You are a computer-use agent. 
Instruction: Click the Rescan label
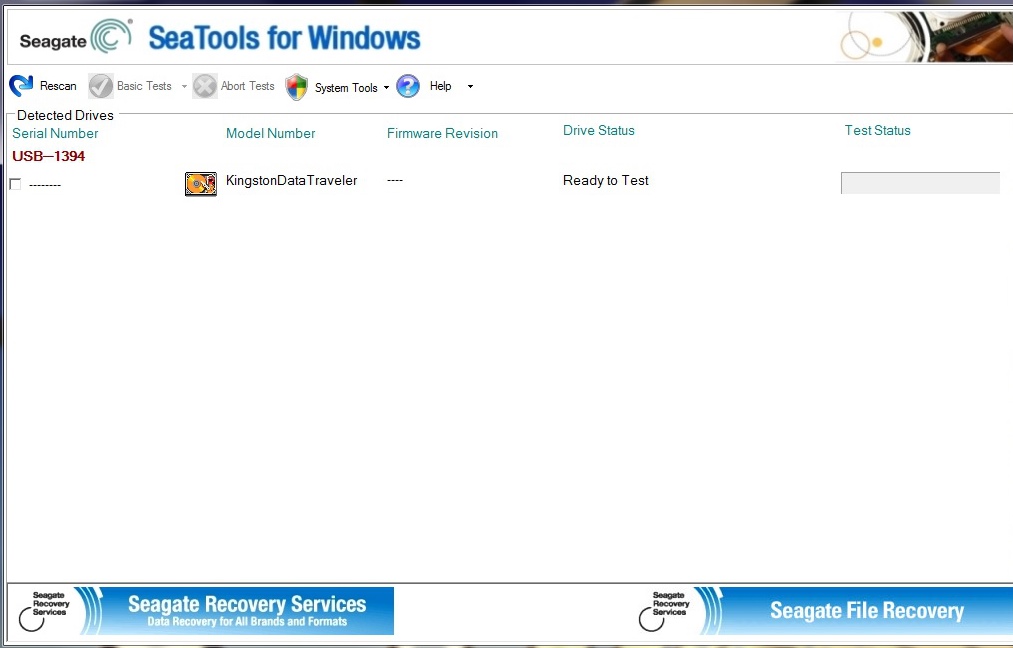coord(58,86)
